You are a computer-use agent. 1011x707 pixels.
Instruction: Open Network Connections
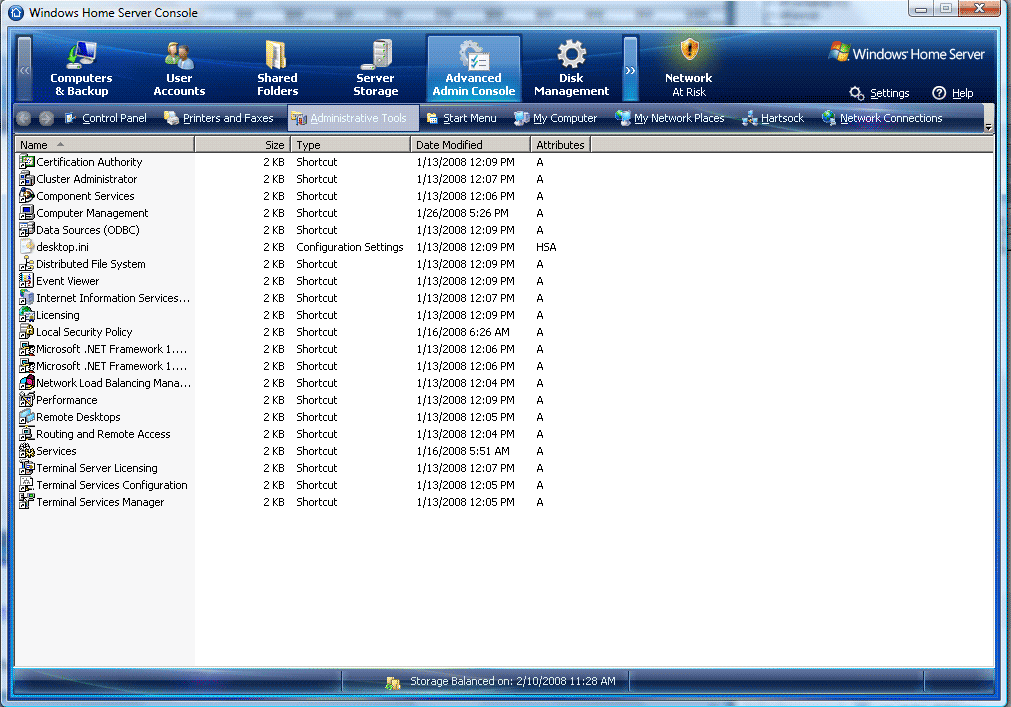[882, 119]
